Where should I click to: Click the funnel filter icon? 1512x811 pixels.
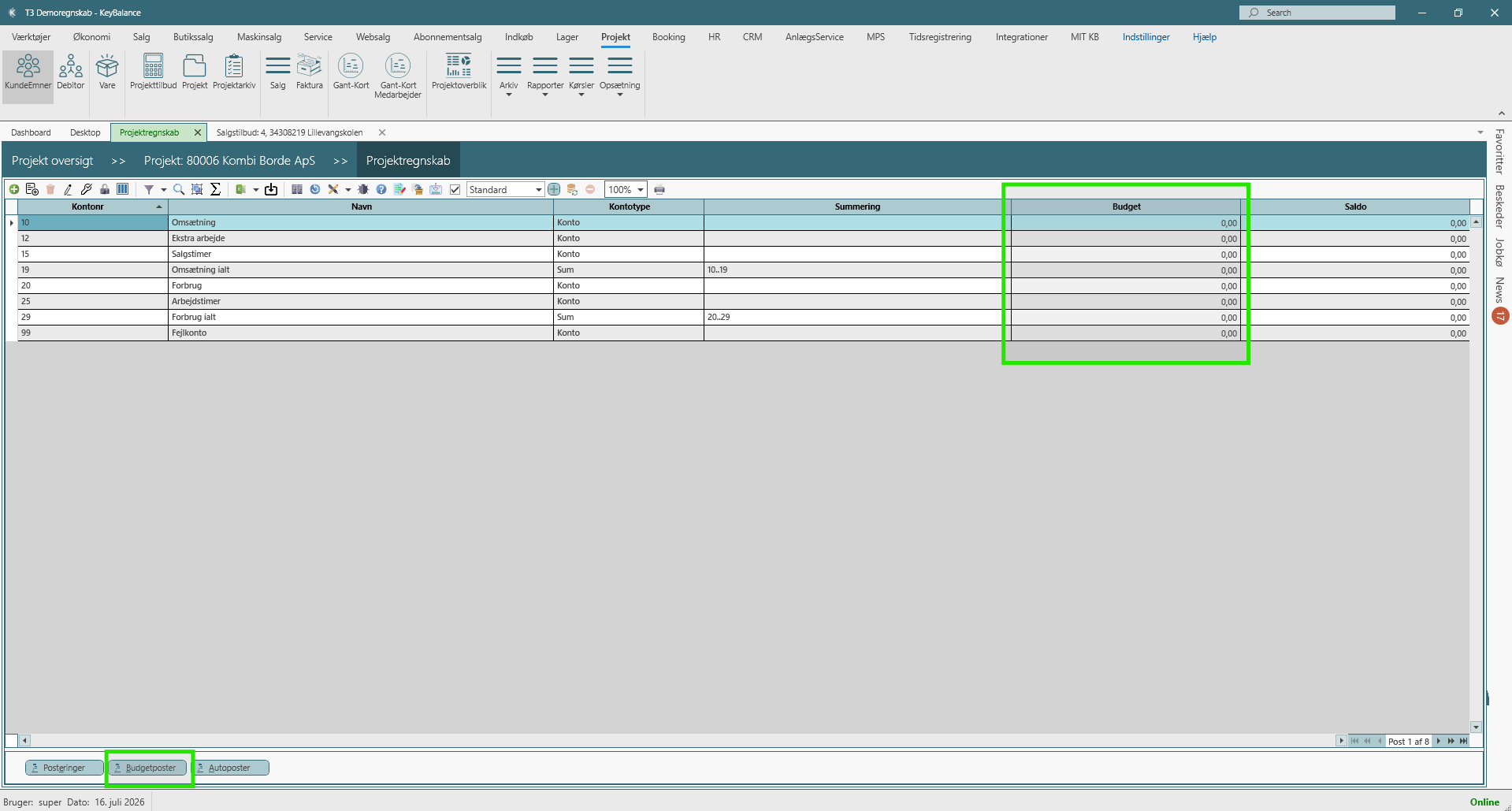pos(149,189)
